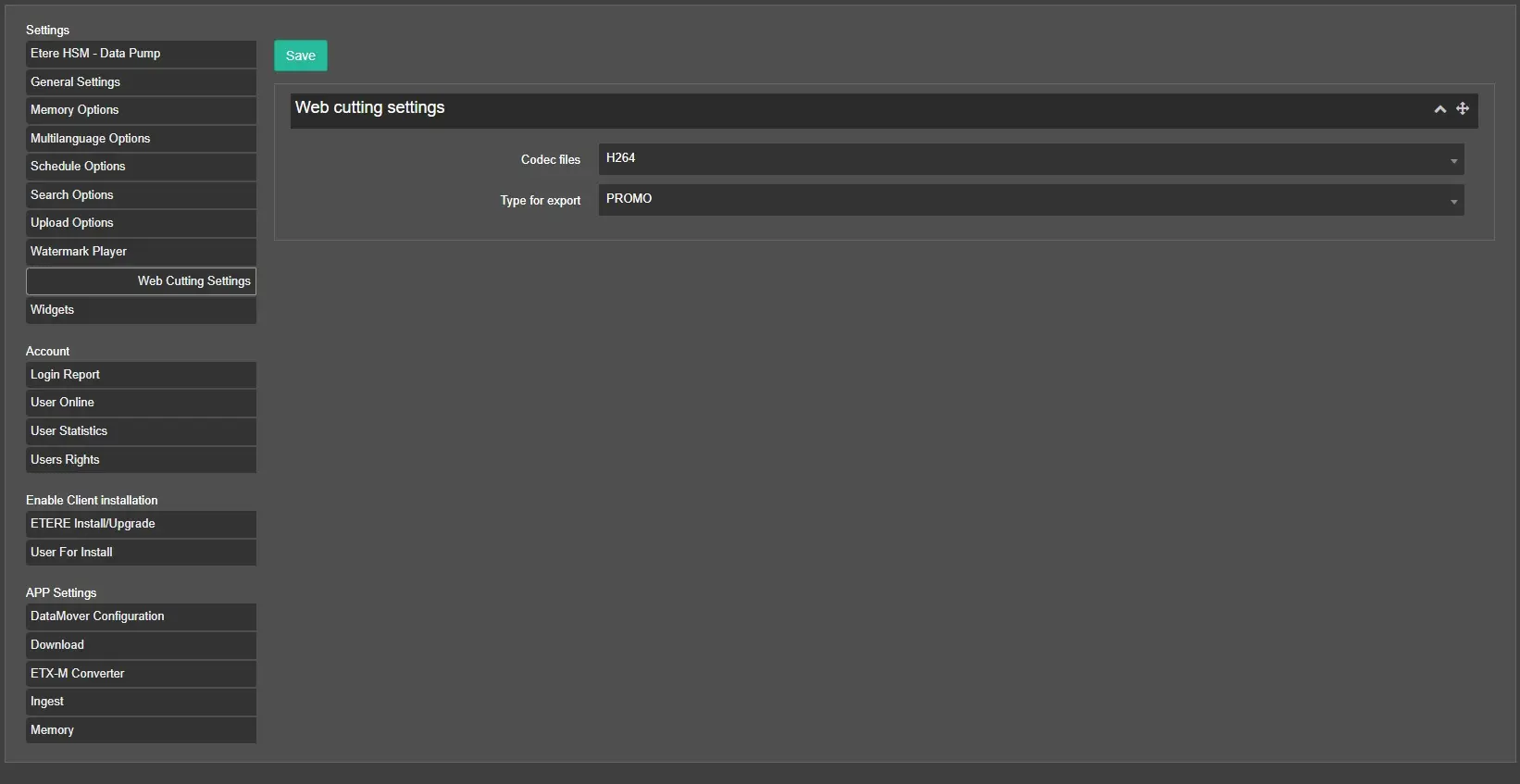Open the Ingest app settings

click(141, 702)
